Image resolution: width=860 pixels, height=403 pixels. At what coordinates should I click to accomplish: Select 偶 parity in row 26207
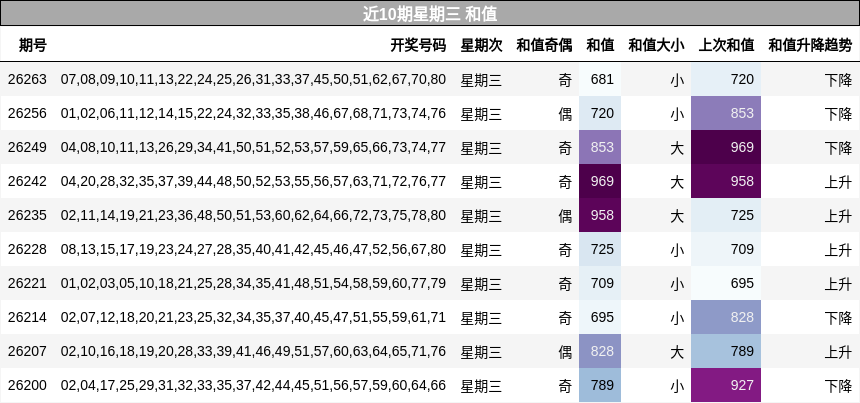565,352
